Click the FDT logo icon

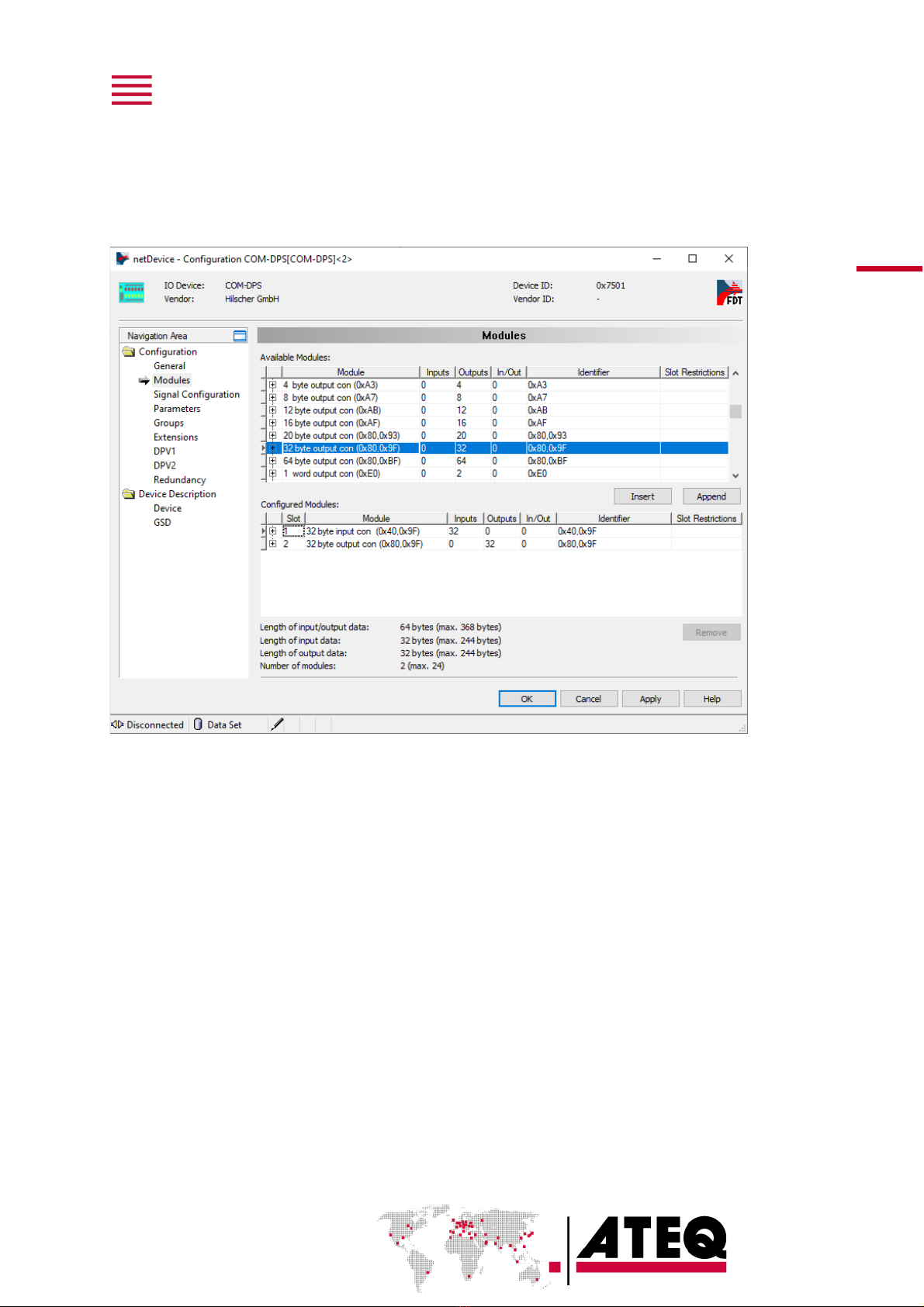[729, 292]
